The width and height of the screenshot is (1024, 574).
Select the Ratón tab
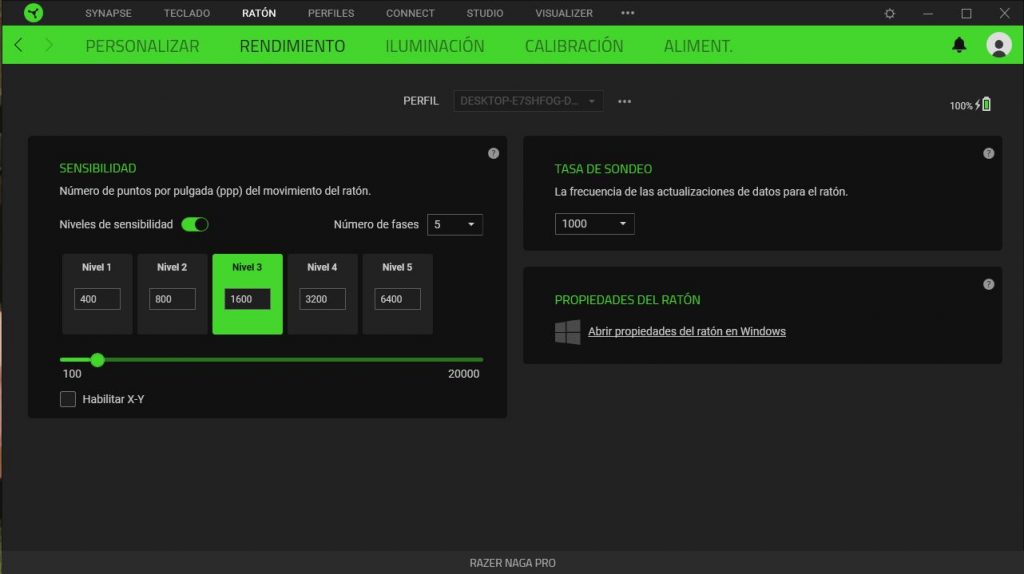click(x=259, y=13)
